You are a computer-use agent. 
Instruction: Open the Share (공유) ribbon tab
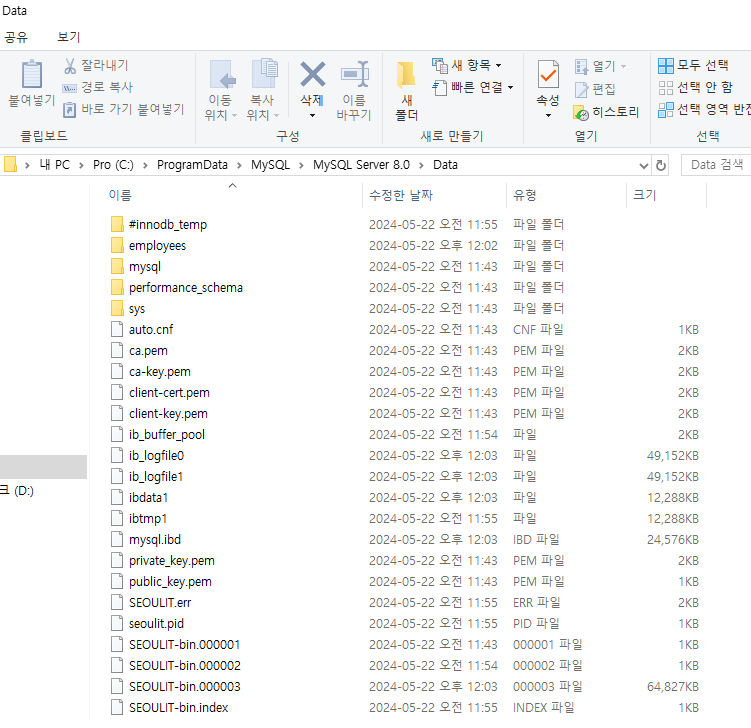(x=16, y=37)
